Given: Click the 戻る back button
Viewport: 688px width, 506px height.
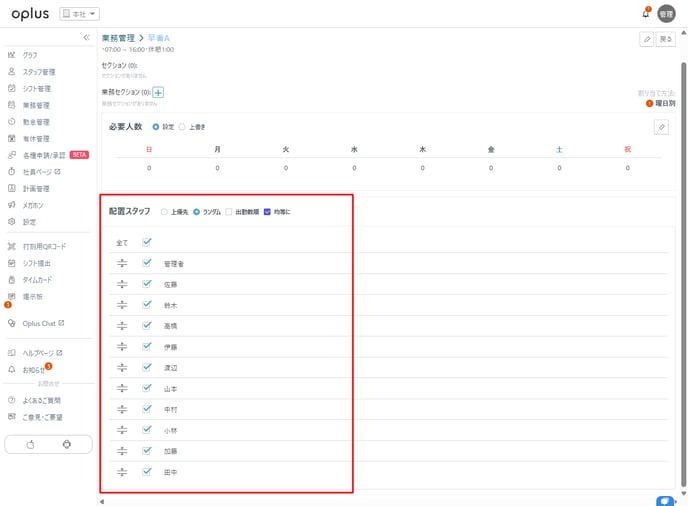Looking at the screenshot, I should click(x=666, y=39).
